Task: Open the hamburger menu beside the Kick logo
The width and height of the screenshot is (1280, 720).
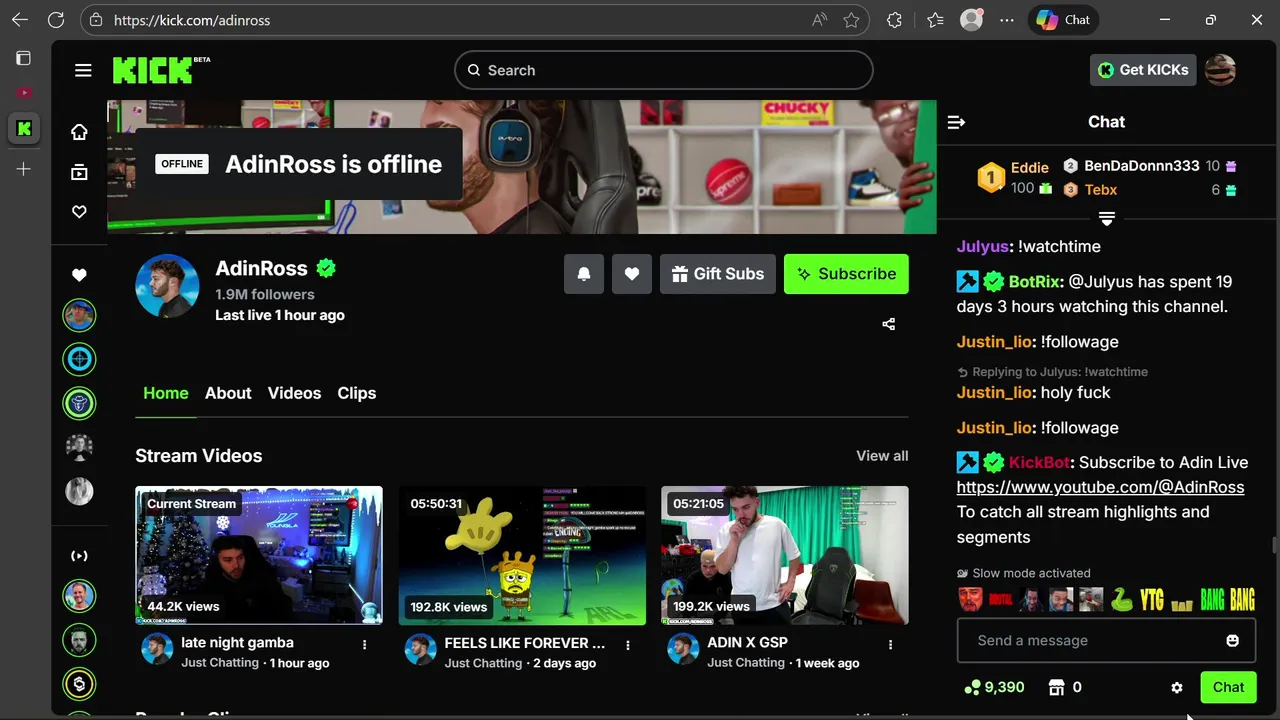Action: (83, 70)
